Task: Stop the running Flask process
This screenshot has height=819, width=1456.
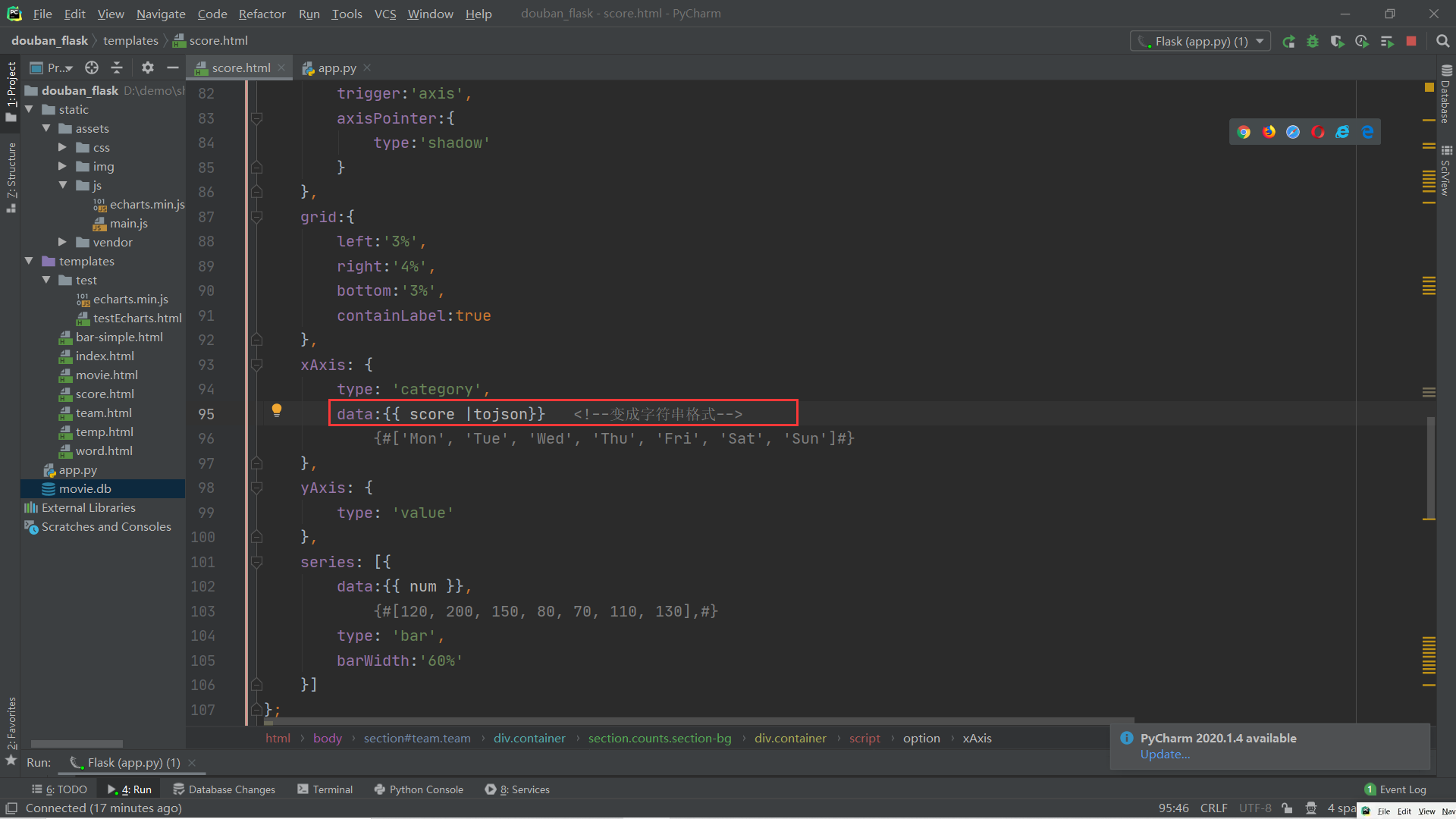Action: pyautogui.click(x=1411, y=42)
